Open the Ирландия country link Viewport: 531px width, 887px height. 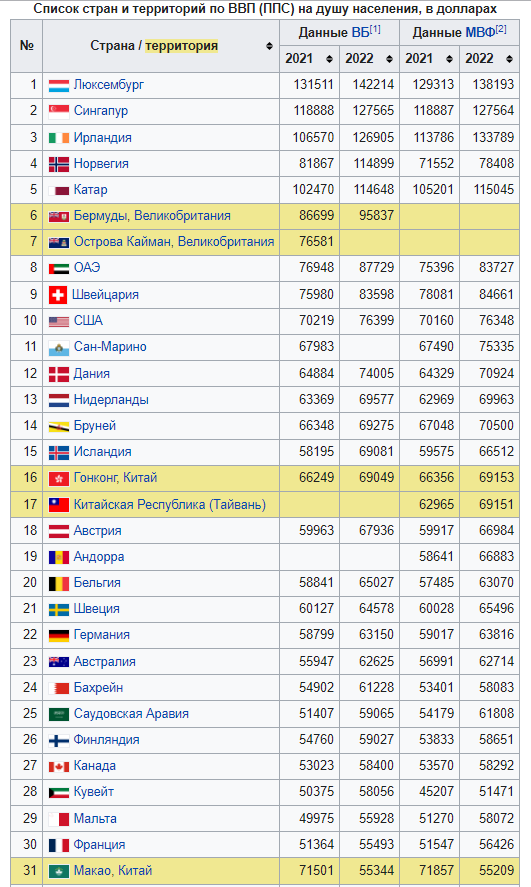[x=102, y=137]
